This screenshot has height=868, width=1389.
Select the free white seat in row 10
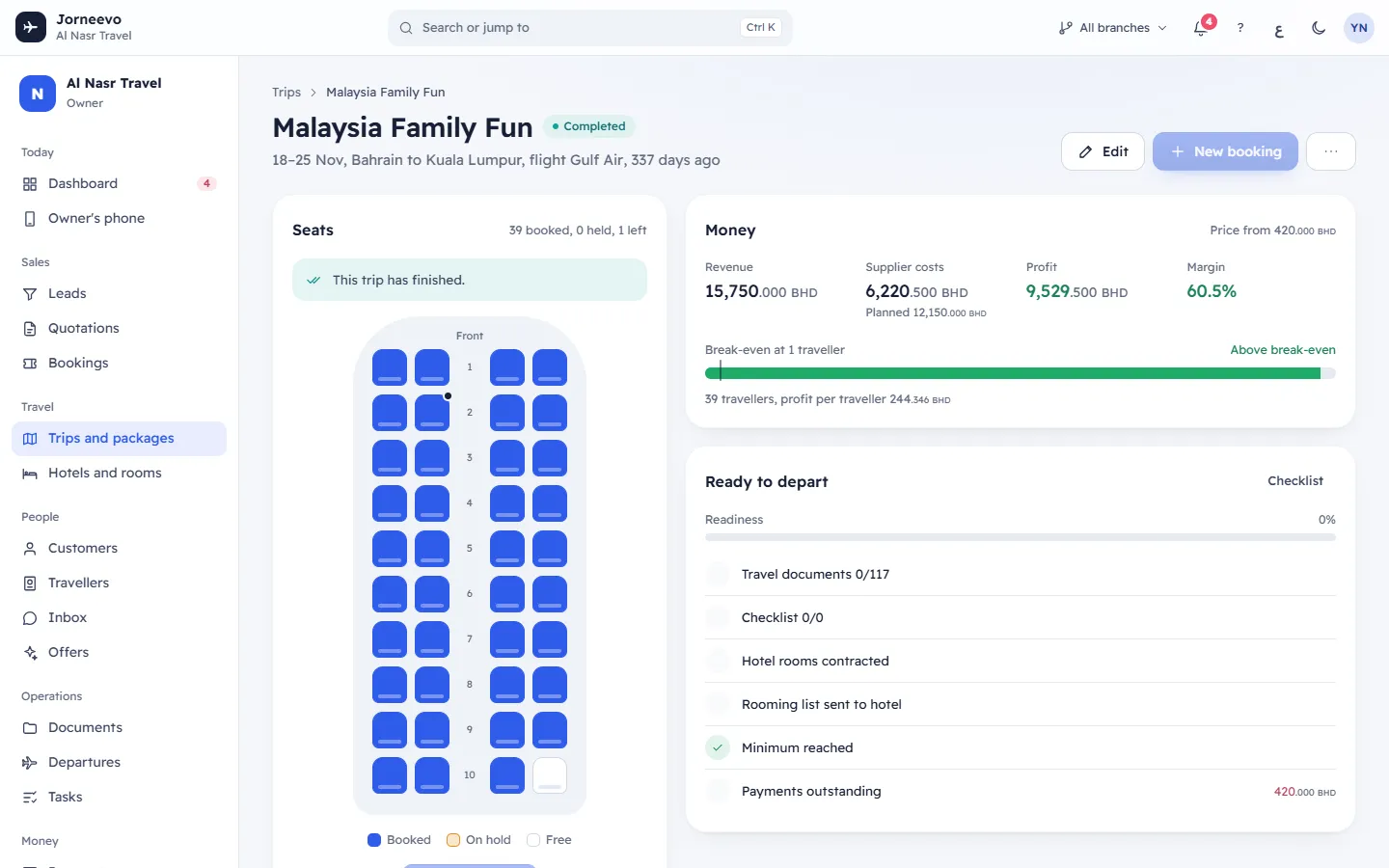point(550,774)
